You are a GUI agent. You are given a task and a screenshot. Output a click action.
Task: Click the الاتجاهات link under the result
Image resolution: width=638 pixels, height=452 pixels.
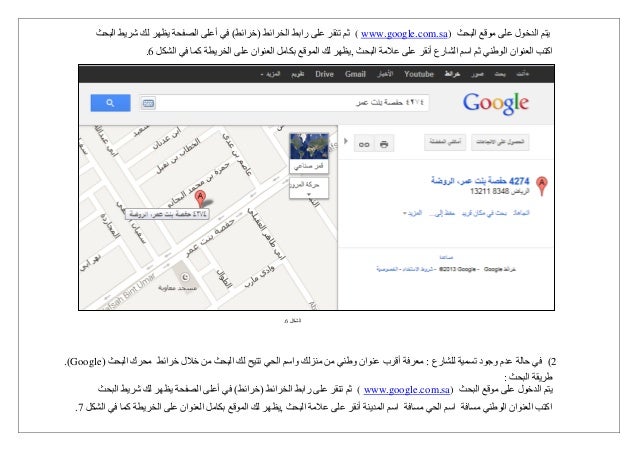[x=521, y=213]
